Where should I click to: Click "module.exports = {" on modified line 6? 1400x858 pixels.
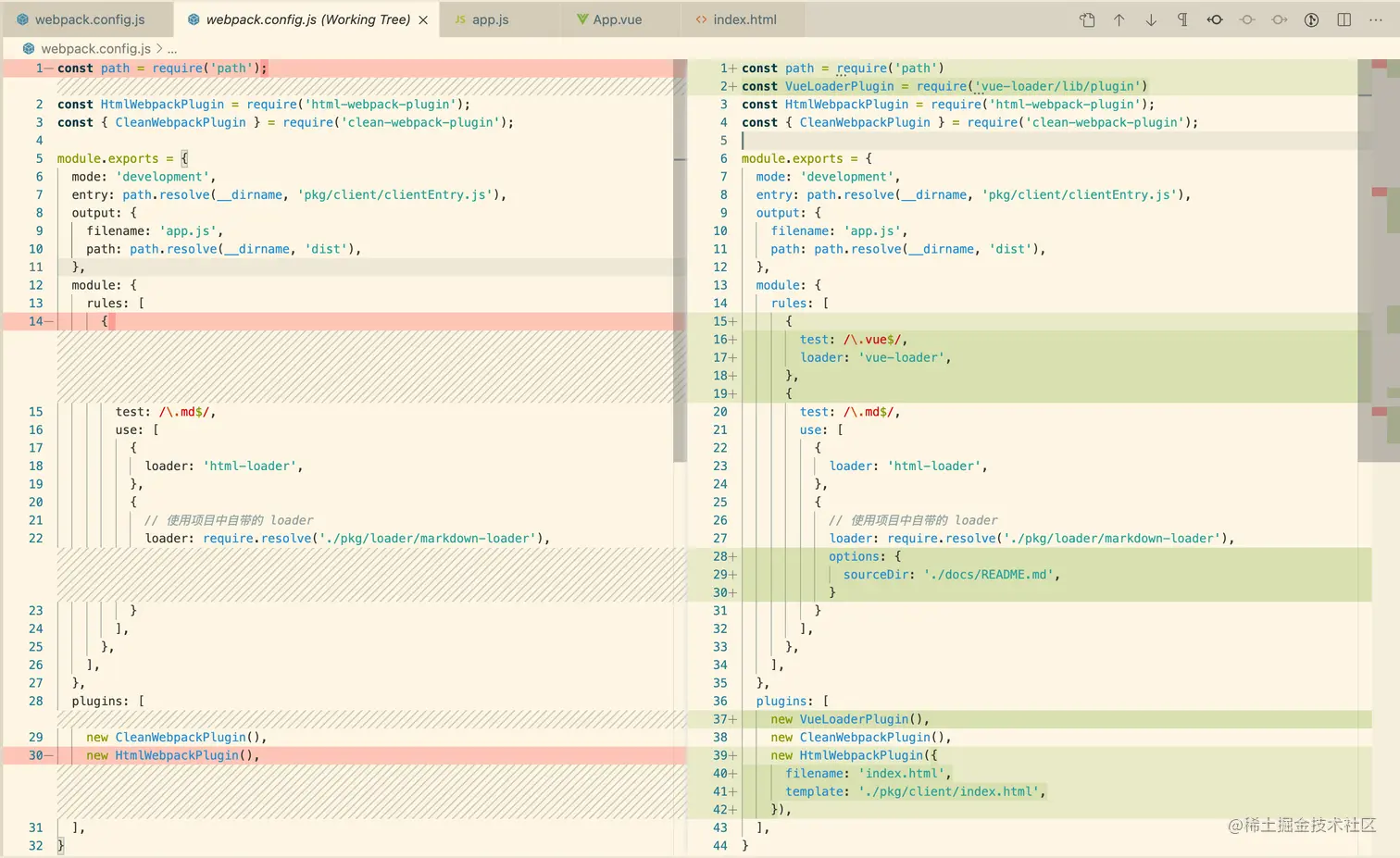click(x=806, y=159)
